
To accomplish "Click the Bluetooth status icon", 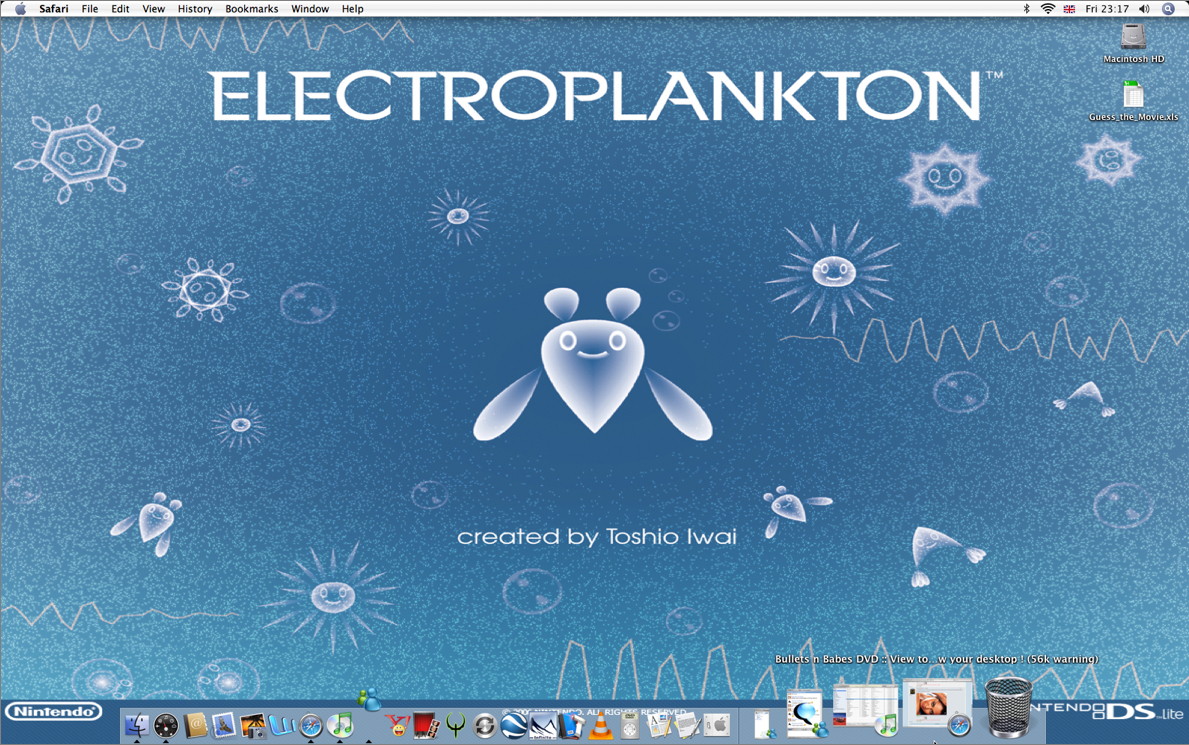I will [1027, 9].
